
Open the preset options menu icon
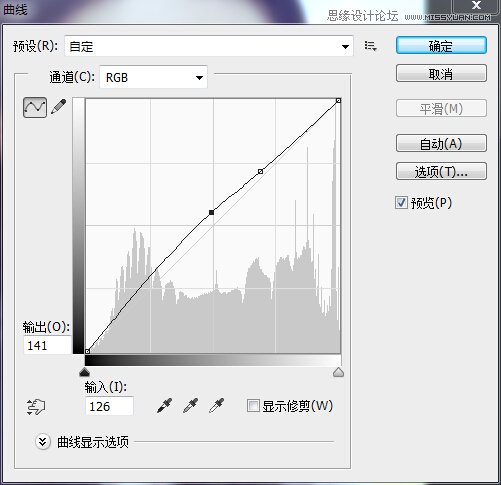tap(370, 46)
